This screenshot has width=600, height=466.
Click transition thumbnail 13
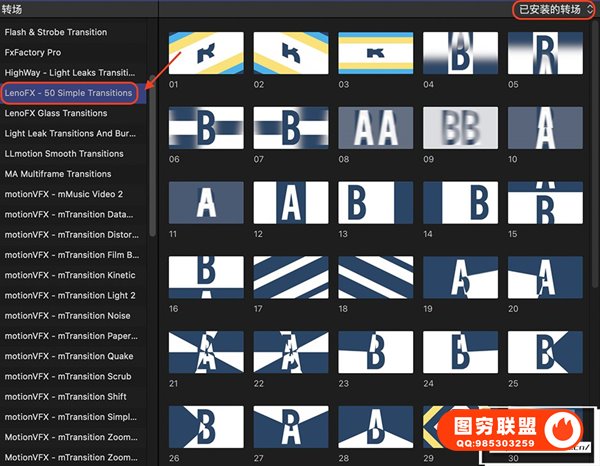[x=373, y=204]
